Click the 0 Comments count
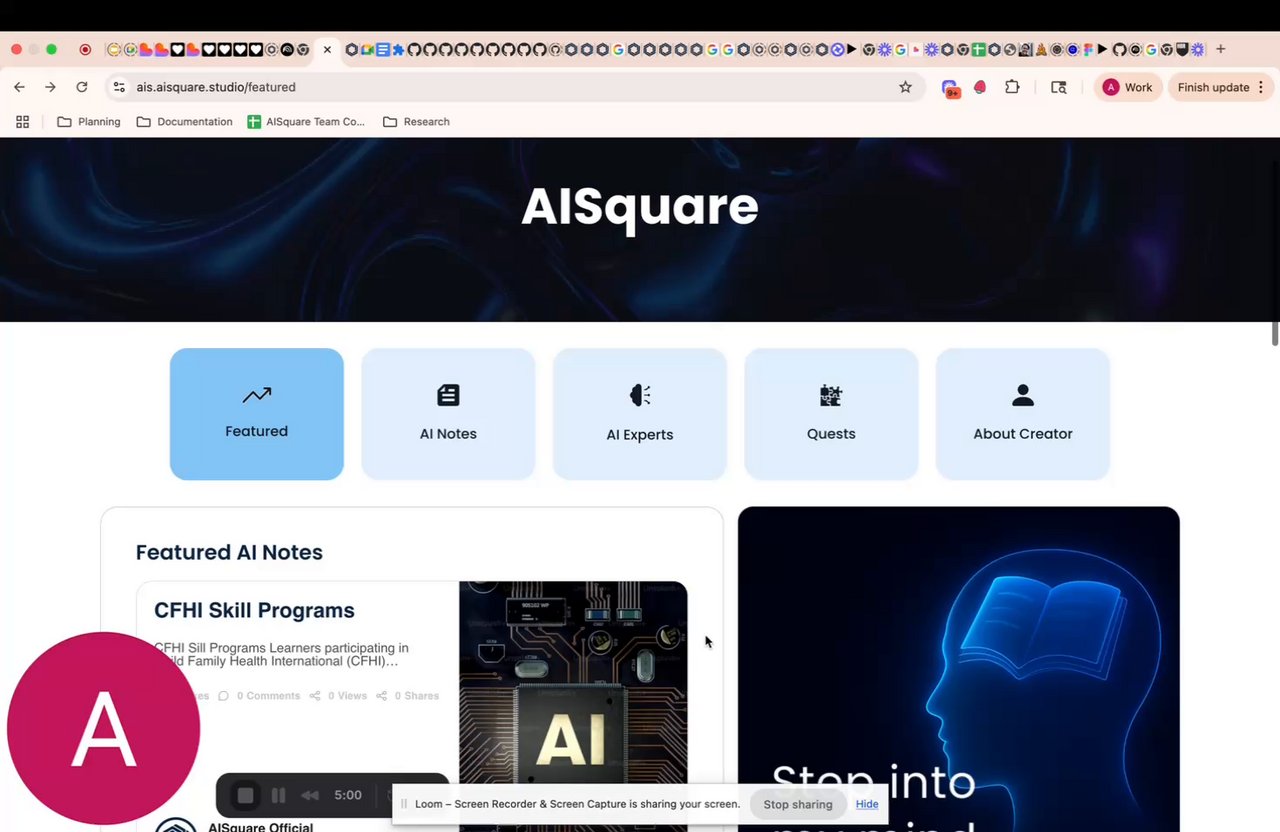This screenshot has height=832, width=1280. (268, 696)
